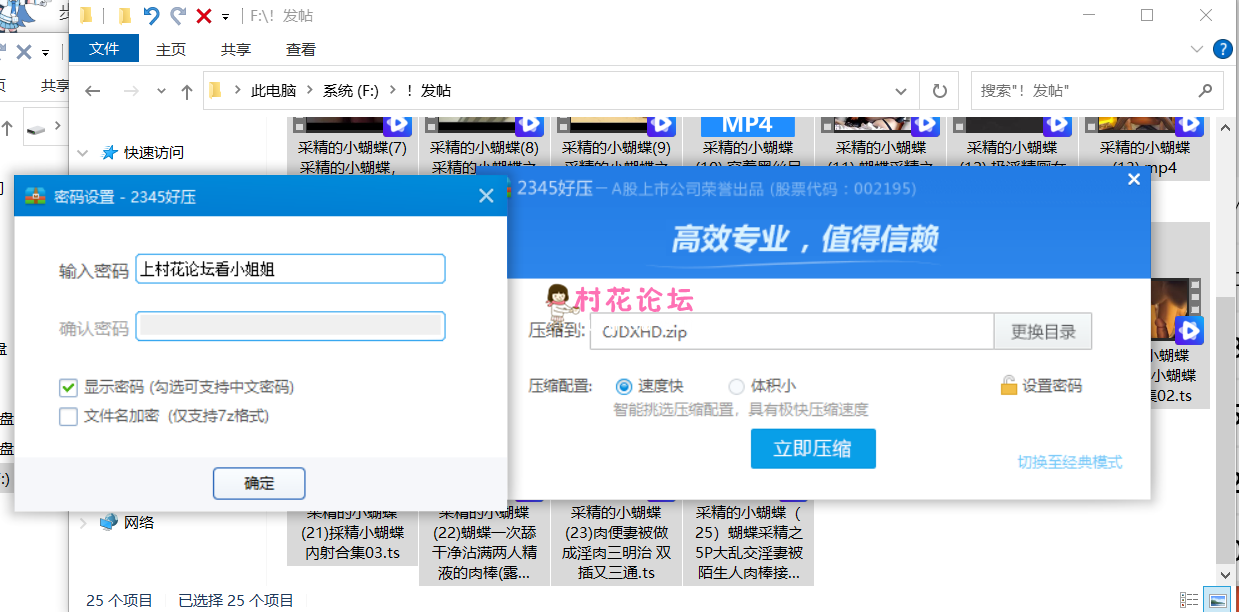Open the 文件 ribbon tab
Viewport: 1239px width, 612px height.
104,48
